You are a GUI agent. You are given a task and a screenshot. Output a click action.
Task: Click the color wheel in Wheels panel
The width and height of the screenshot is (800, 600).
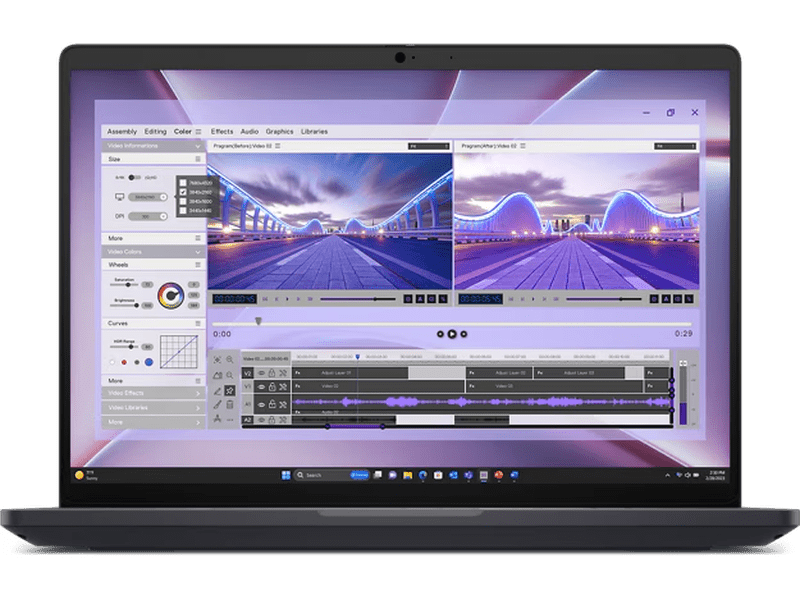point(170,295)
